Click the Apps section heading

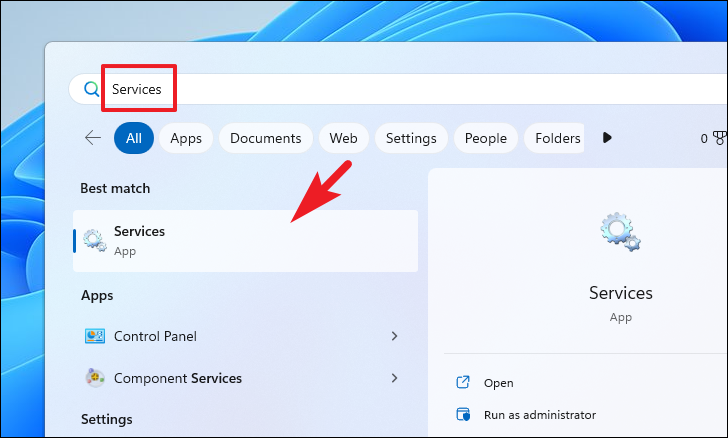(97, 295)
